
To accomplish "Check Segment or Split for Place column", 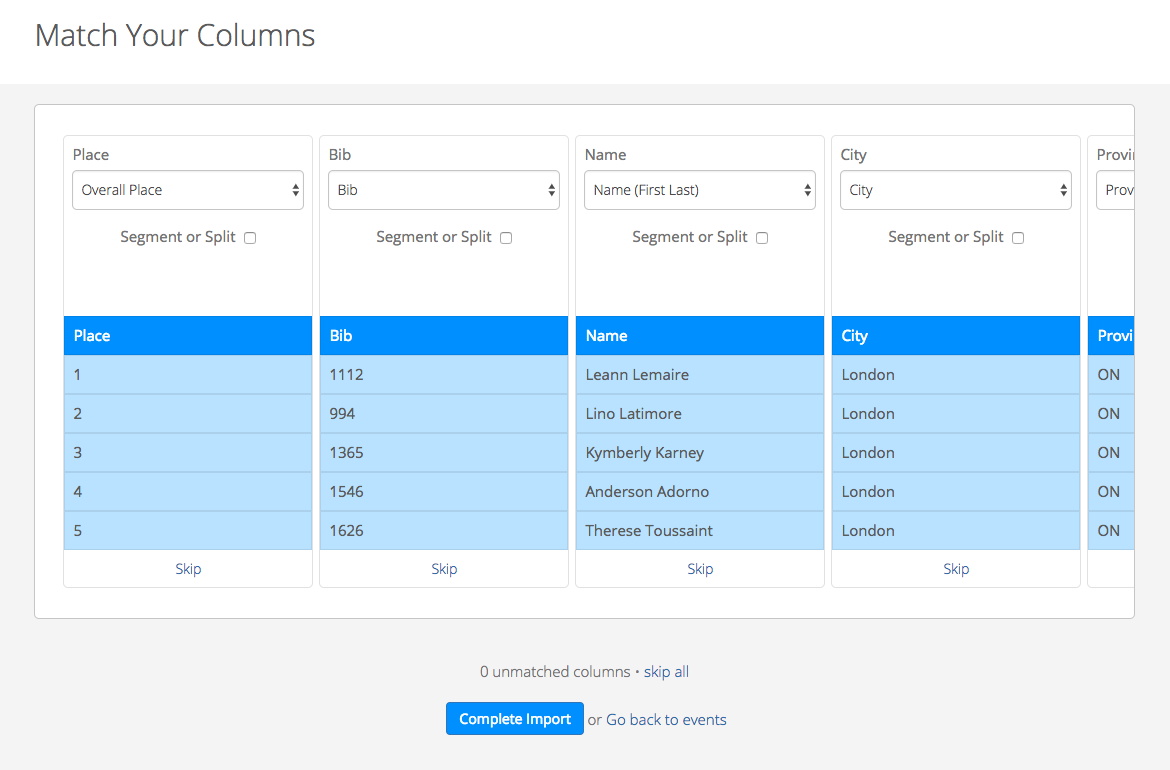I will (250, 238).
